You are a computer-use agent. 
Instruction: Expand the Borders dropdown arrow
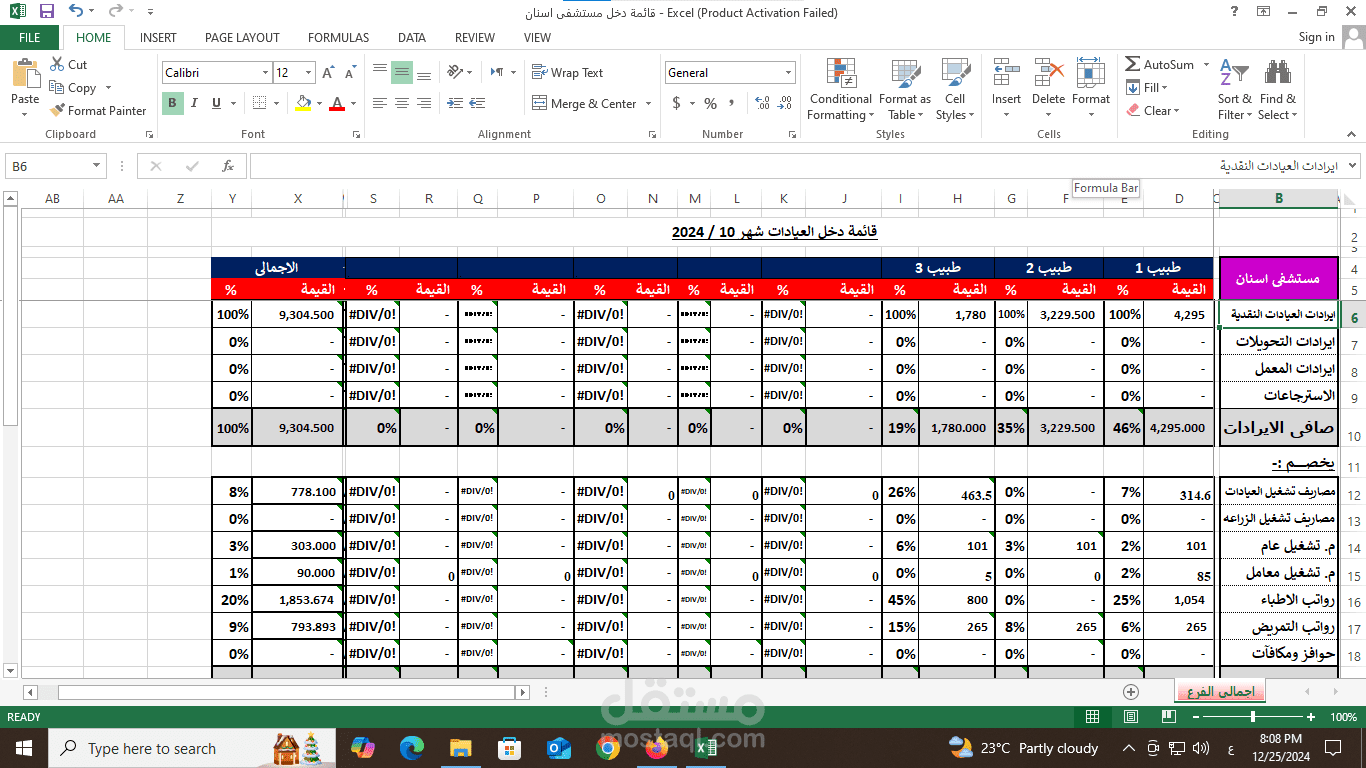point(276,103)
